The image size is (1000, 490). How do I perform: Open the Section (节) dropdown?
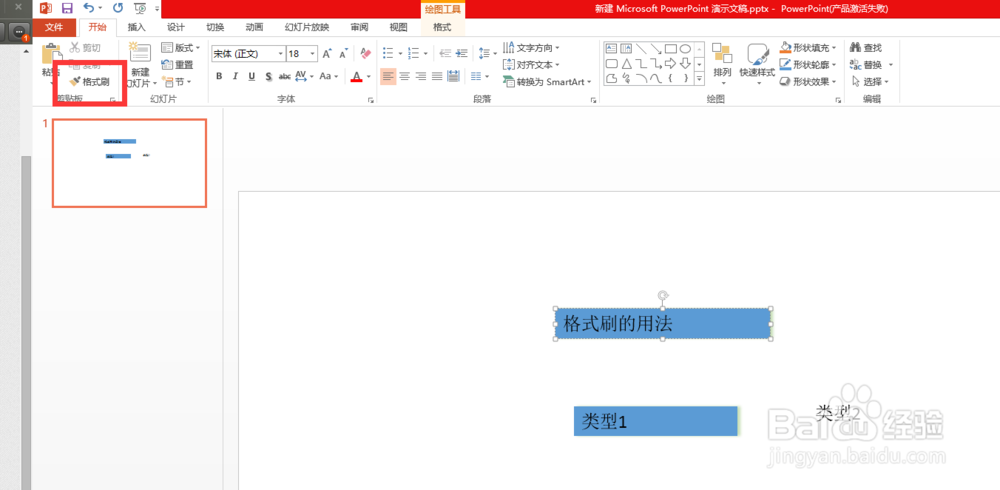(176, 82)
